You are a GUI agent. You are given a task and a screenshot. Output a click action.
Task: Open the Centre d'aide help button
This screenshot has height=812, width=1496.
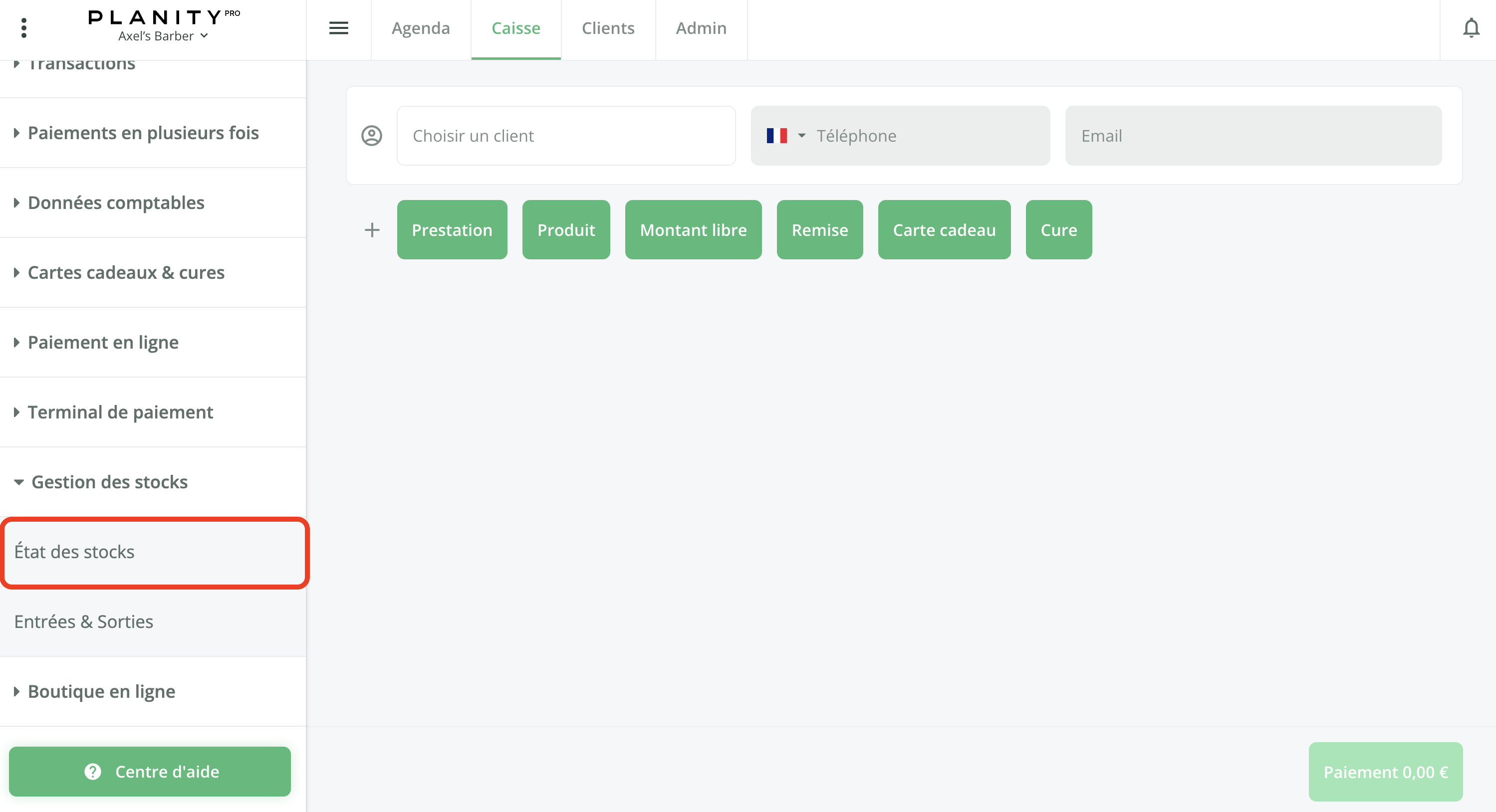(x=150, y=772)
